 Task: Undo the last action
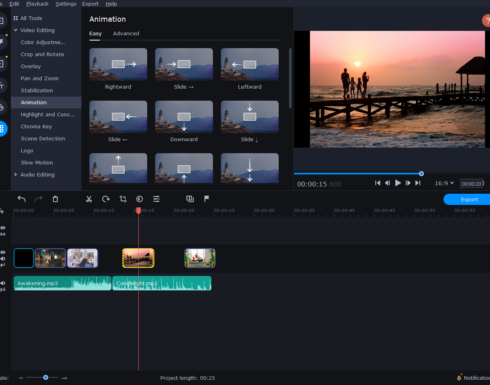coord(22,199)
